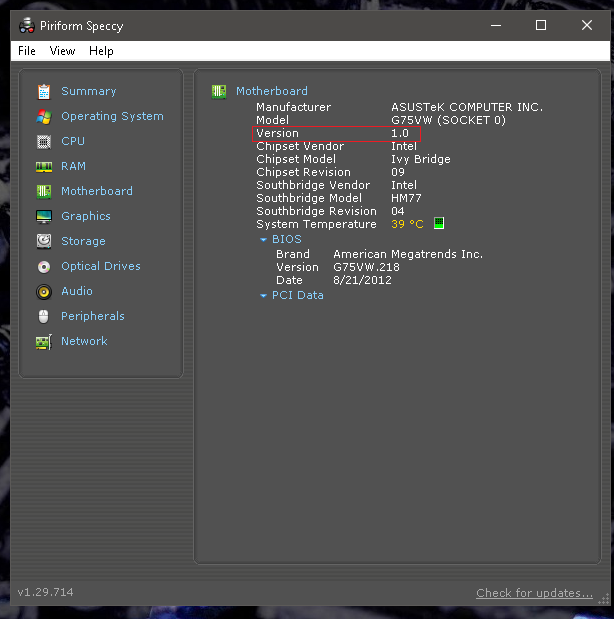The width and height of the screenshot is (614, 619).
Task: Maximize the Speccy window
Action: click(x=541, y=25)
